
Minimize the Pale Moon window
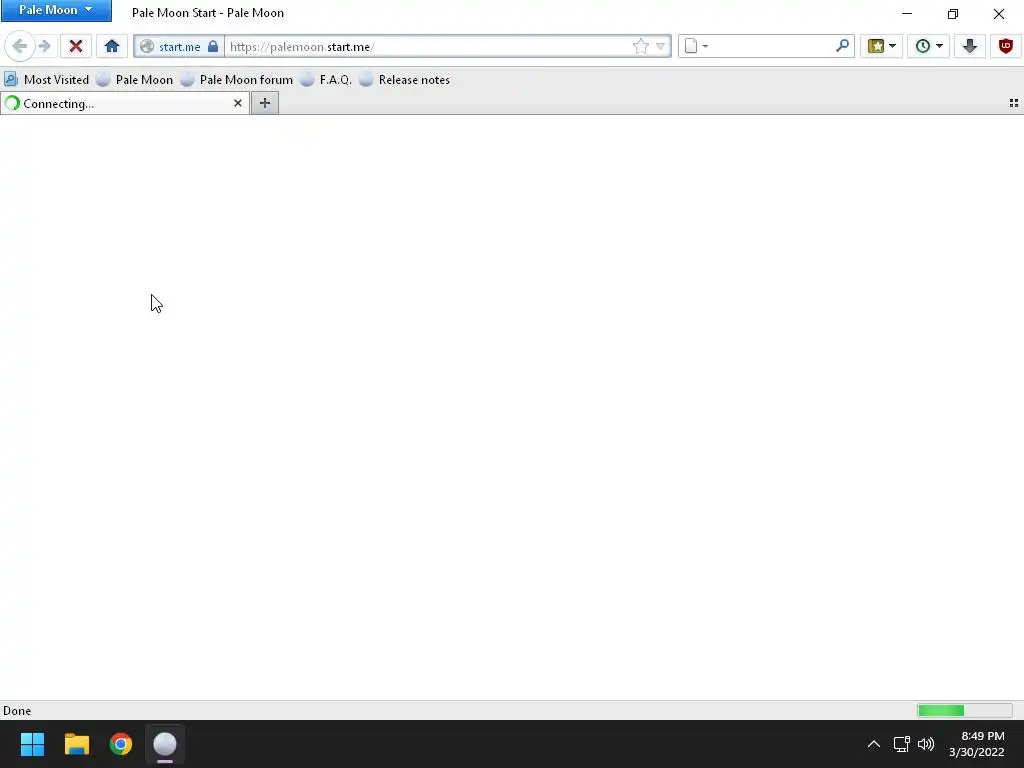(x=907, y=13)
